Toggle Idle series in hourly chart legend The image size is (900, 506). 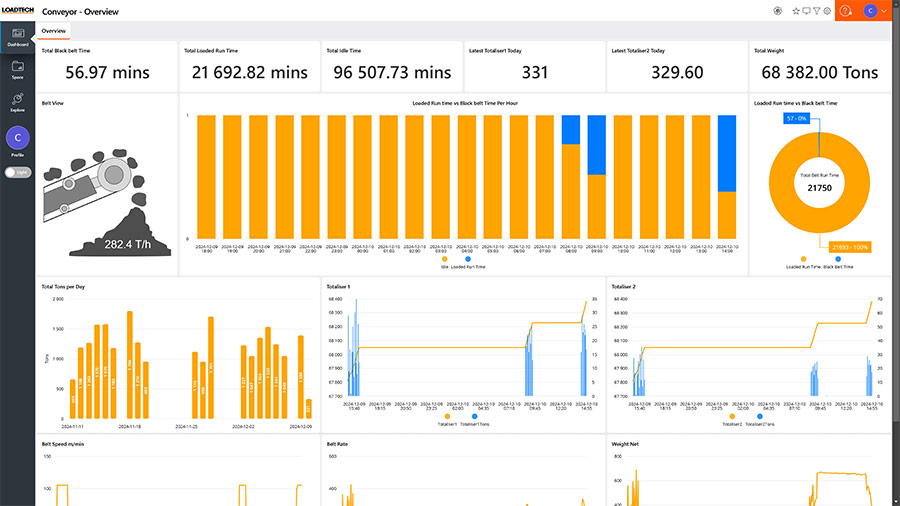pyautogui.click(x=444, y=260)
